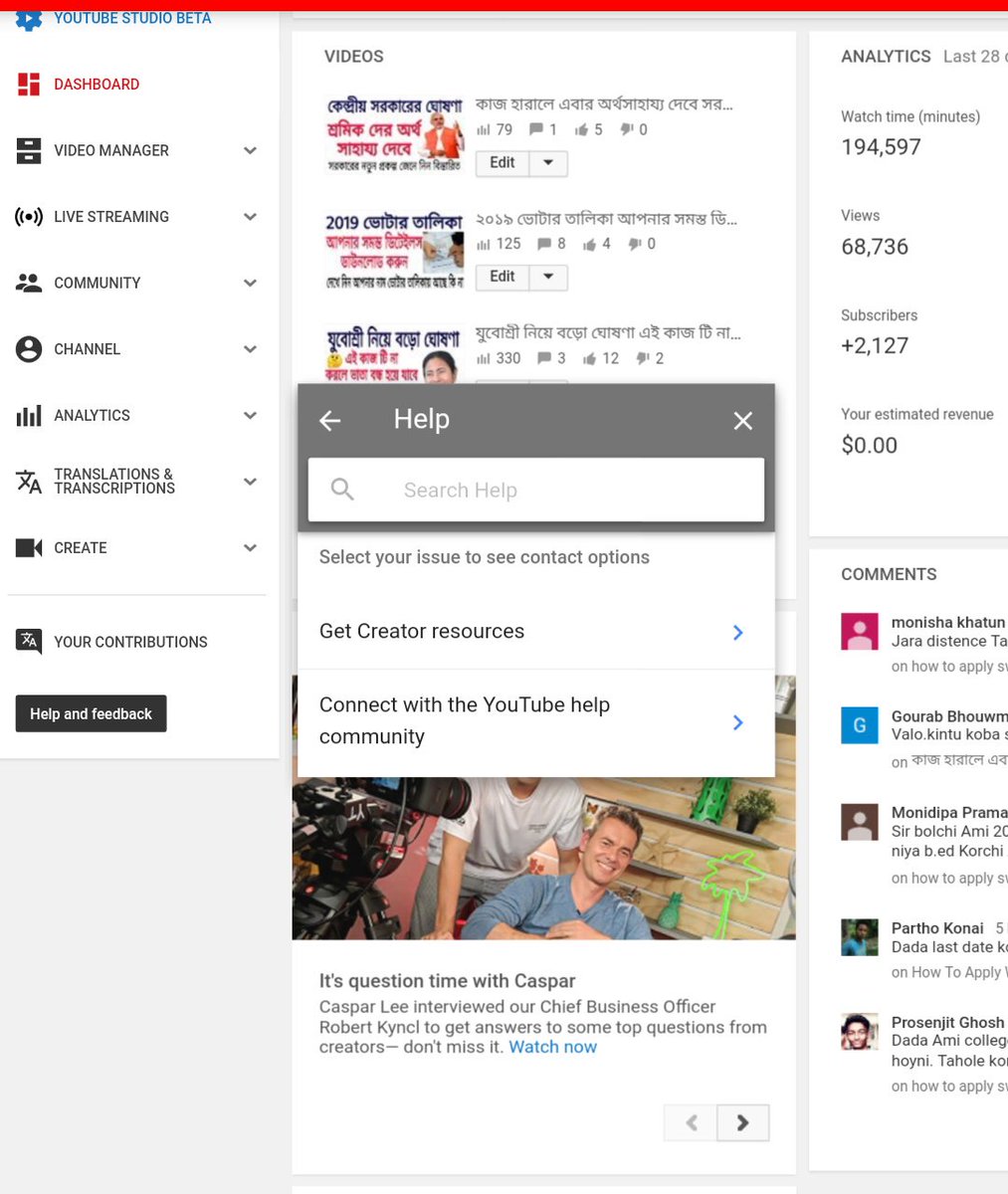Click the Search Help magnifier icon
Screen dimensions: 1008x1194
click(x=342, y=490)
